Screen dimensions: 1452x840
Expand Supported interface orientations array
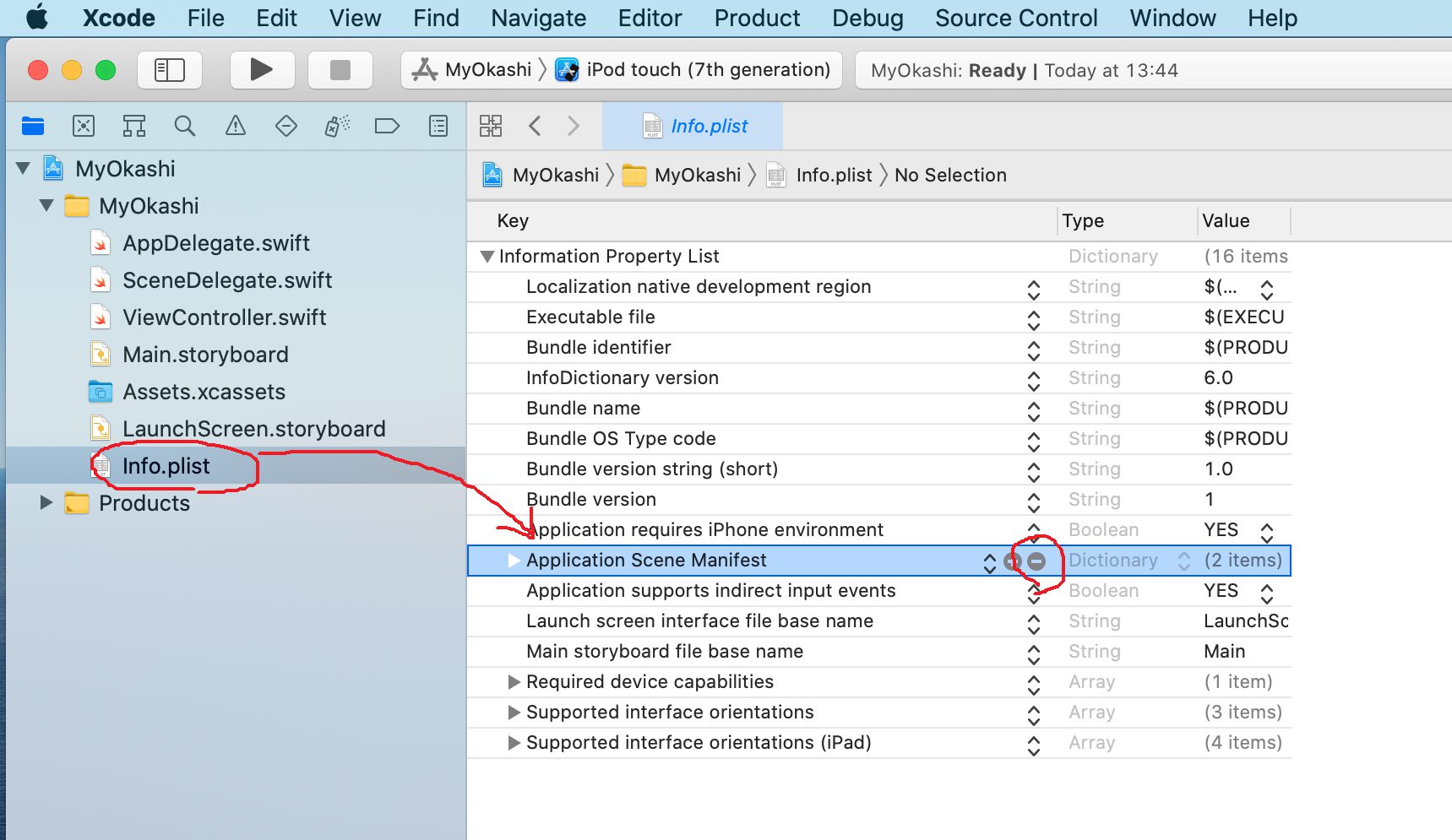point(514,712)
